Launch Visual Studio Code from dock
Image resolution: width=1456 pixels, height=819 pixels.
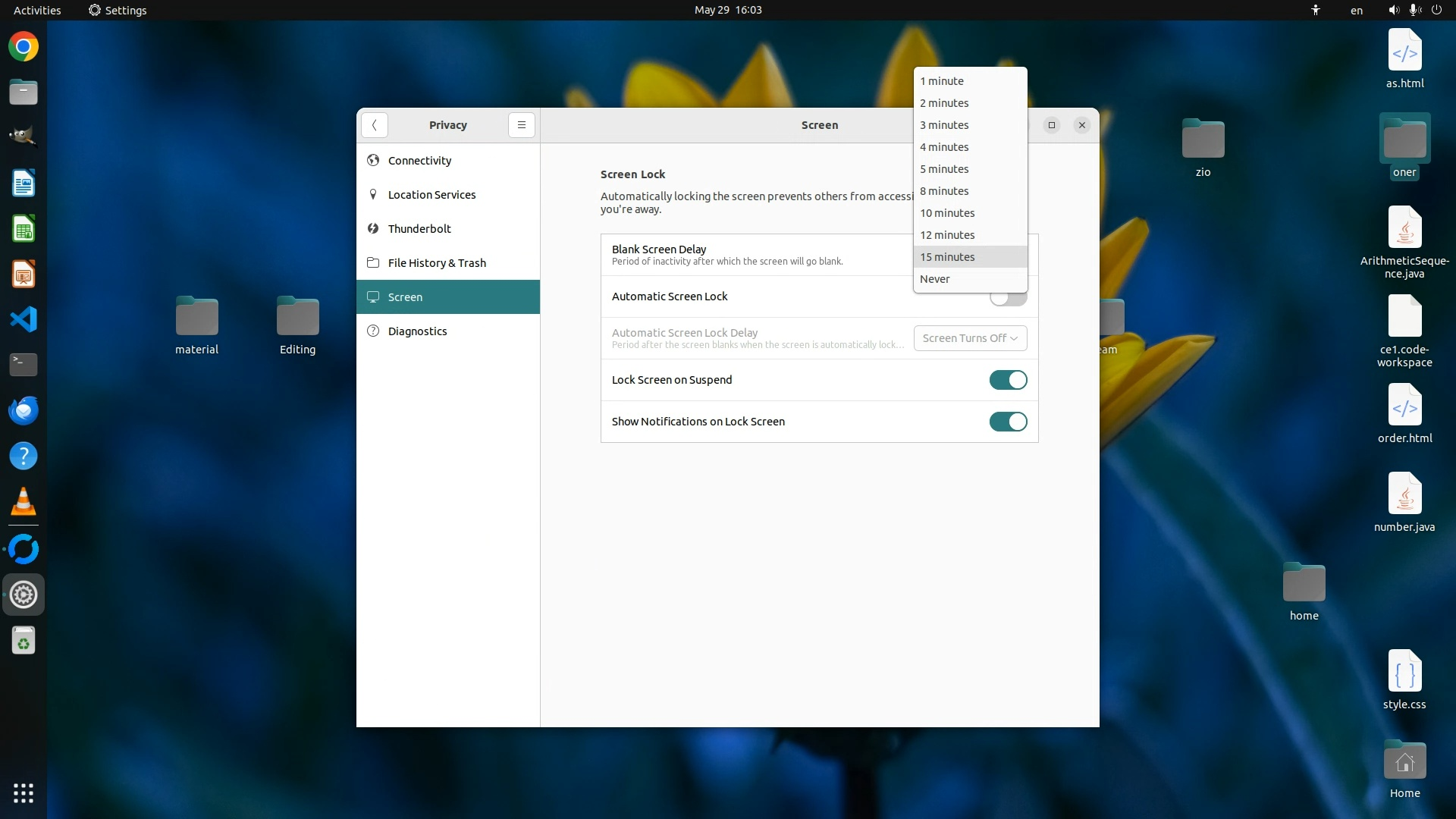pyautogui.click(x=24, y=319)
